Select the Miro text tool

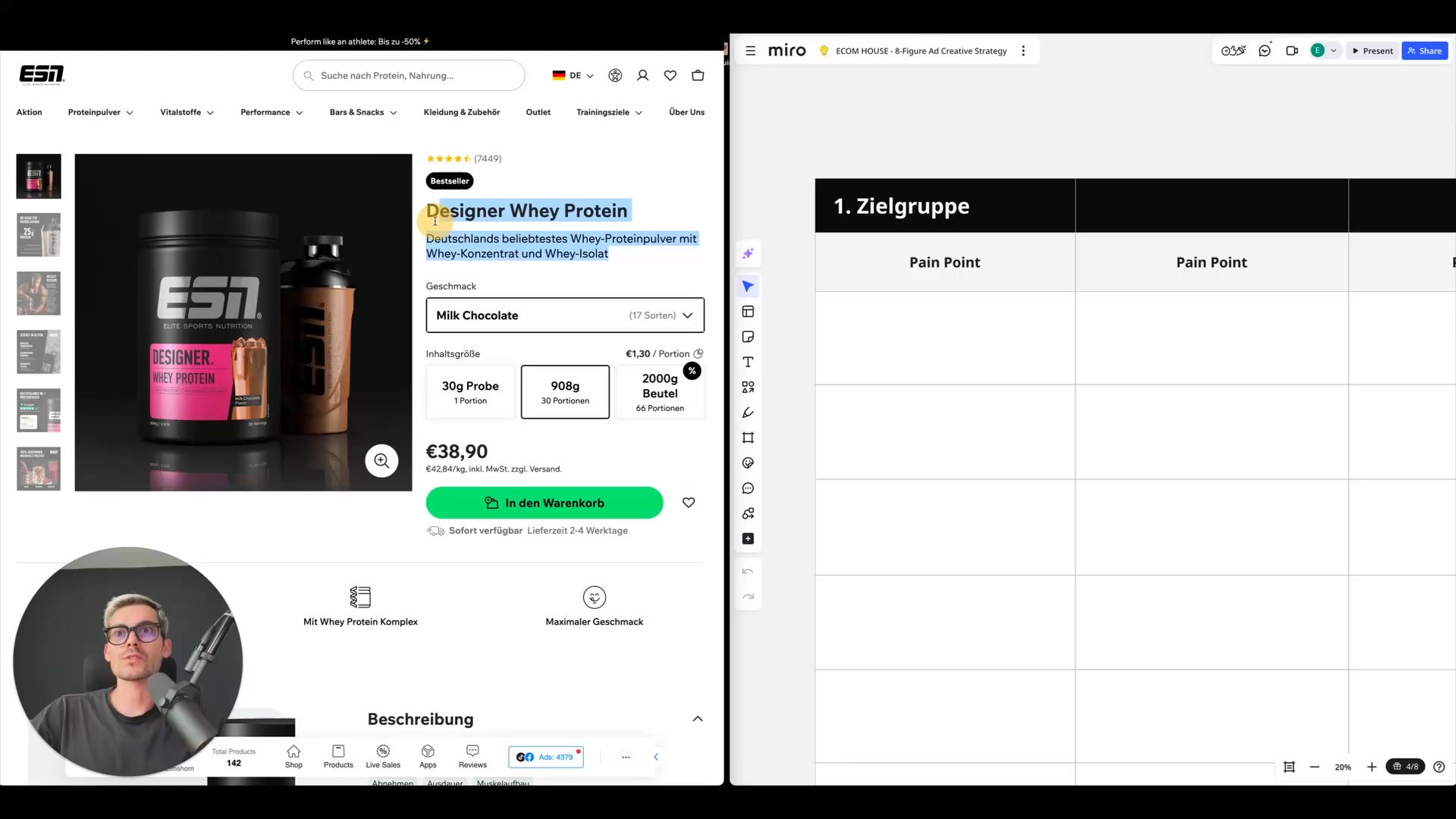tap(748, 362)
